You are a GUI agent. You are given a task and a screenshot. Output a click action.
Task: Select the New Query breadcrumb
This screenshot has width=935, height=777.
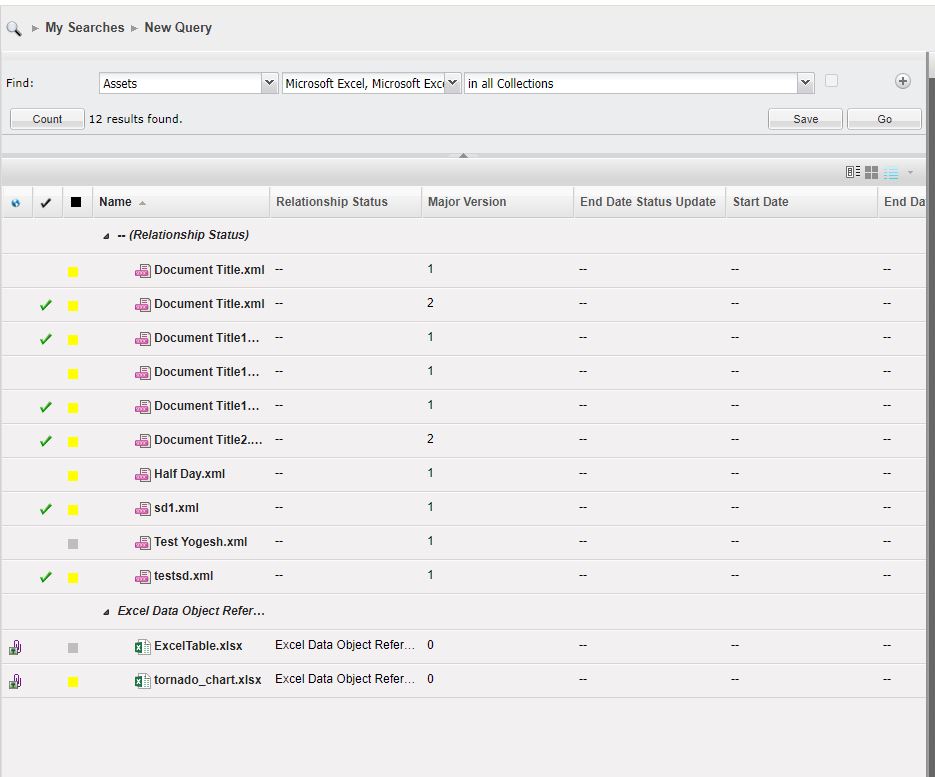pos(178,27)
